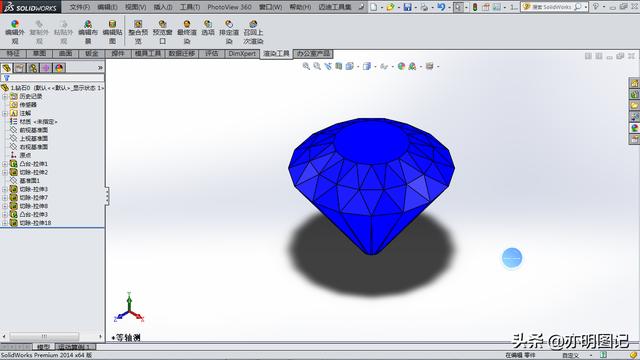Open the Preview Window (预览窗口) tool
This screenshot has width=640, height=360.
pos(162,31)
